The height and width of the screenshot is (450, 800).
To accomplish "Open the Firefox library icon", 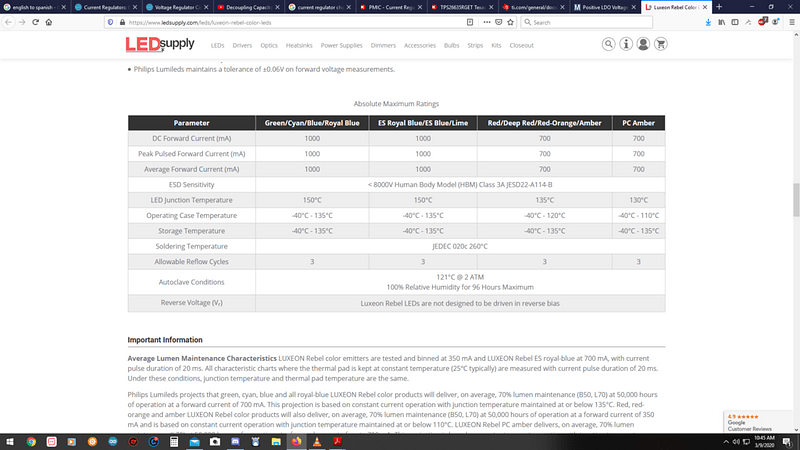I will (x=721, y=22).
